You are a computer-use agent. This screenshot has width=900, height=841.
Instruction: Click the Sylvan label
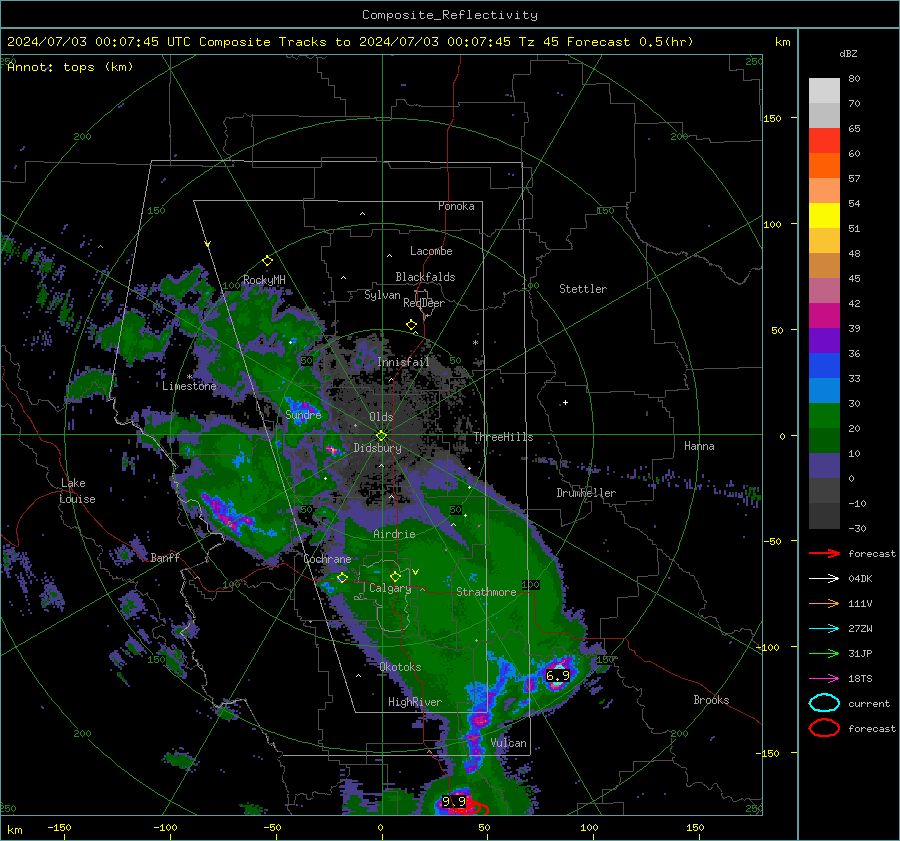pos(382,295)
